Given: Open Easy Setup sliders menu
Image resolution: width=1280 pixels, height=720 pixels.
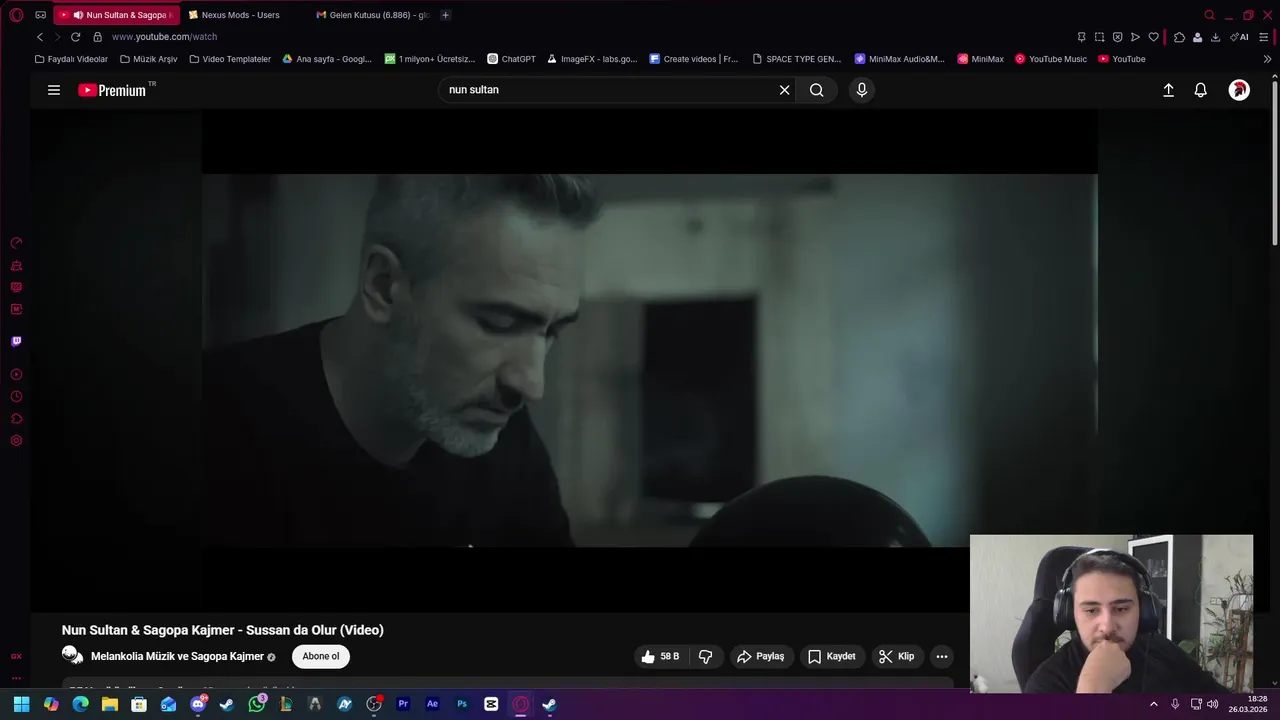Looking at the screenshot, I should pos(1264,37).
